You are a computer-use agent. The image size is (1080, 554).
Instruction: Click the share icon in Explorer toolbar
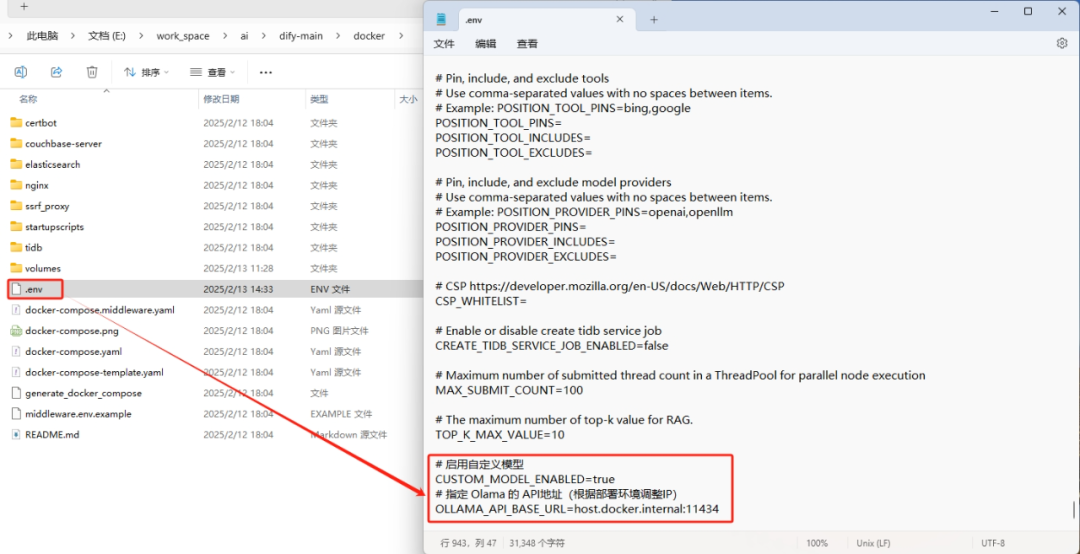click(56, 72)
